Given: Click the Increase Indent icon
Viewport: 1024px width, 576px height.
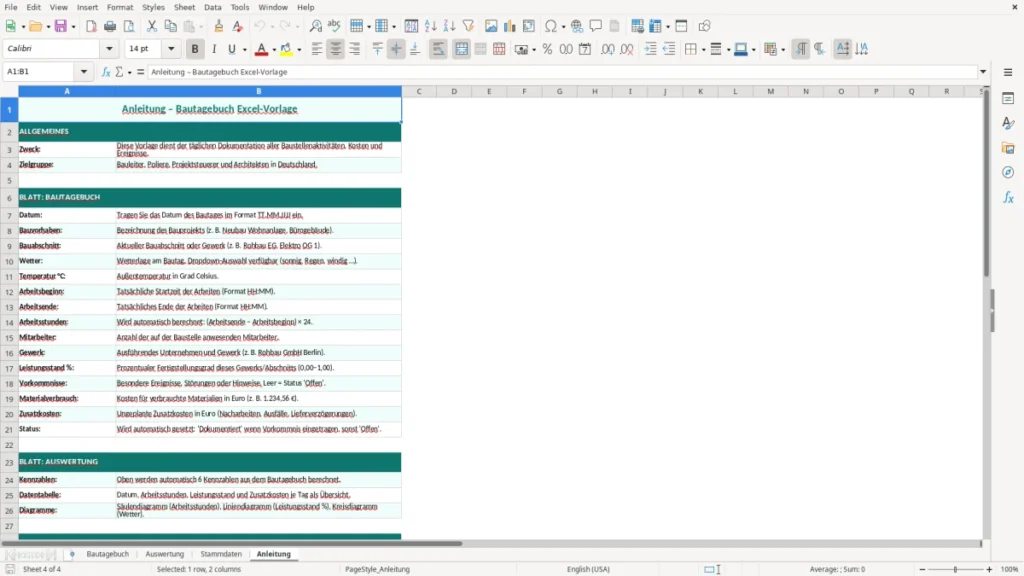Looking at the screenshot, I should [650, 49].
